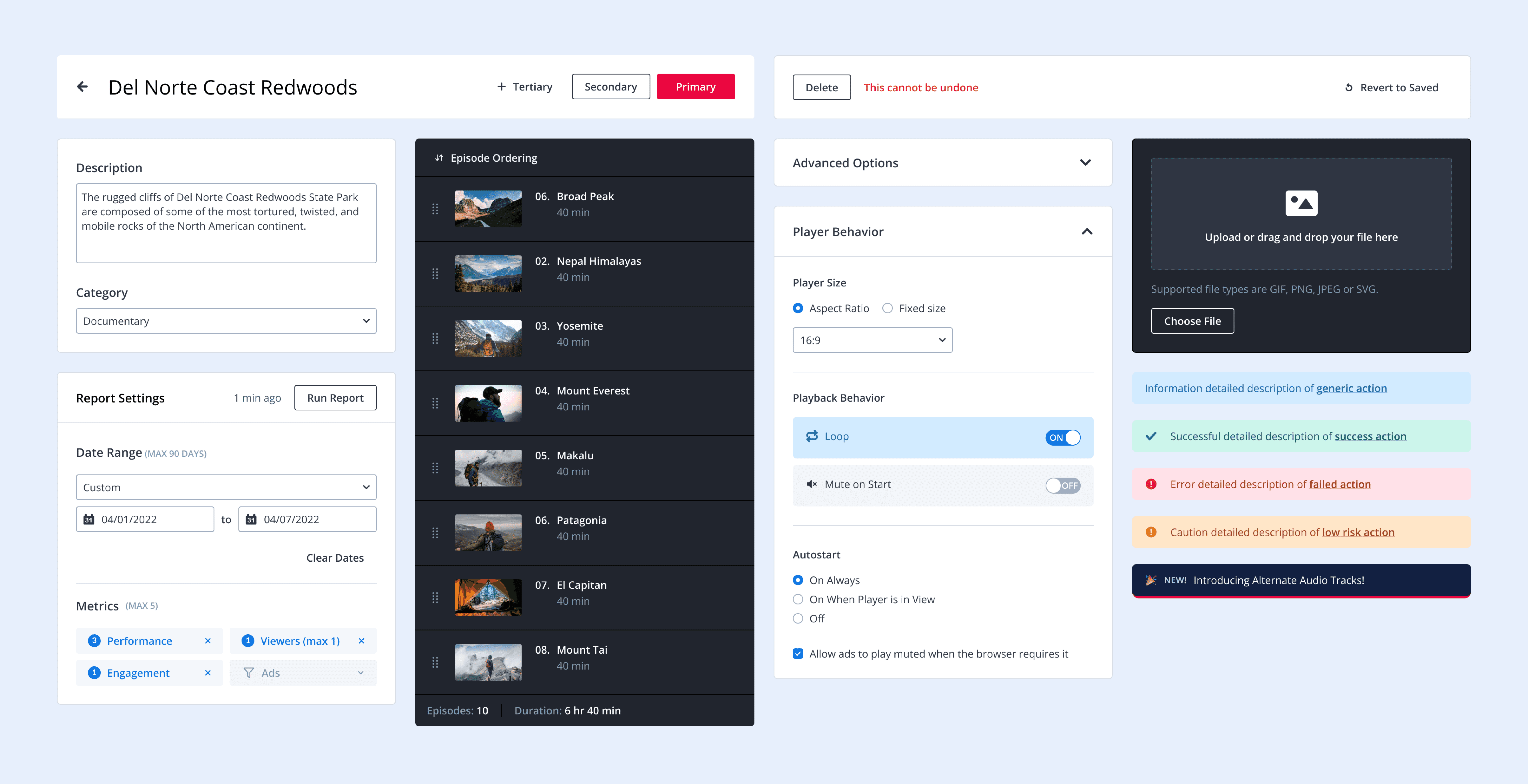This screenshot has width=1528, height=784.
Task: Click the muted speaker icon next to Mute on Start
Action: (812, 485)
